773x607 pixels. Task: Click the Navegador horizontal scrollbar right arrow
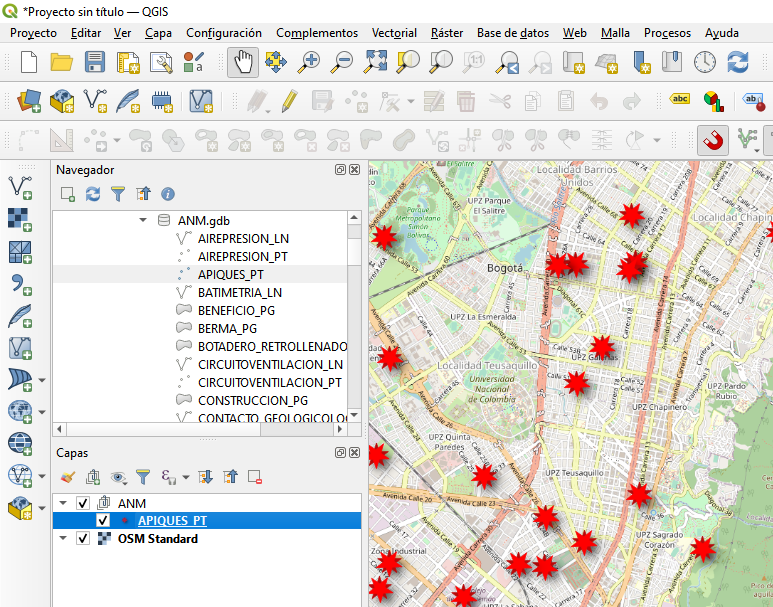click(x=340, y=429)
